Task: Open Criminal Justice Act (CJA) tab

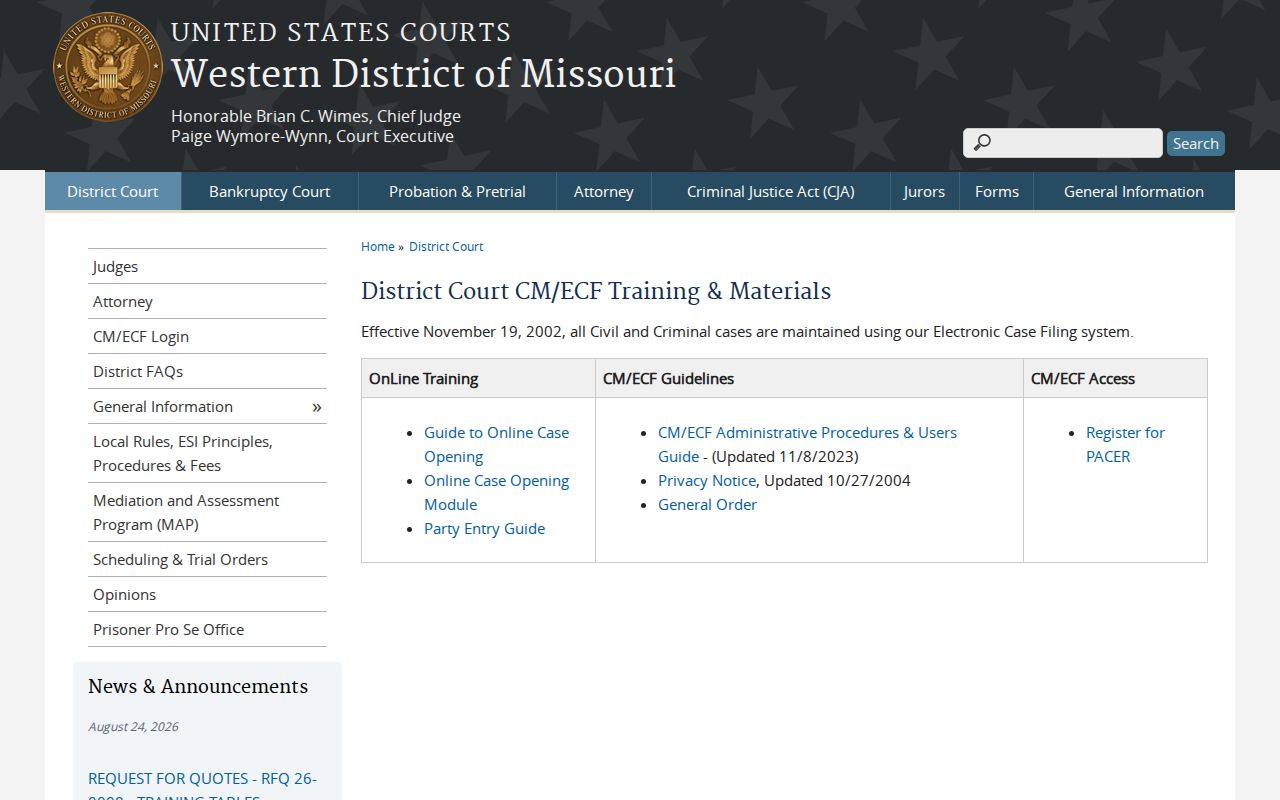Action: pos(771,191)
